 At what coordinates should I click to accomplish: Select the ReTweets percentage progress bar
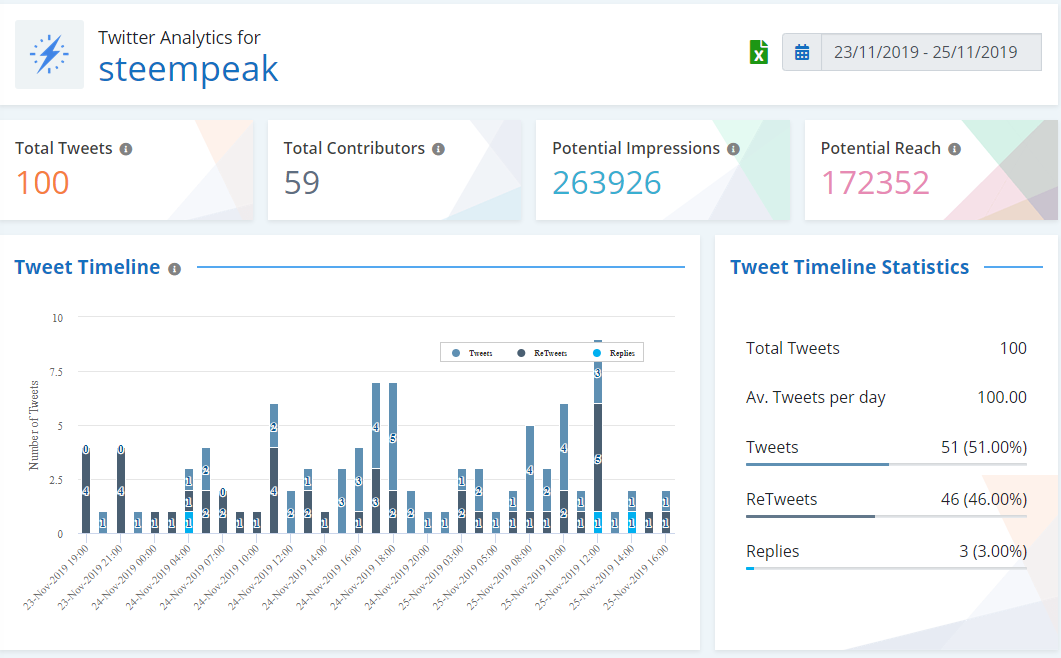886,517
